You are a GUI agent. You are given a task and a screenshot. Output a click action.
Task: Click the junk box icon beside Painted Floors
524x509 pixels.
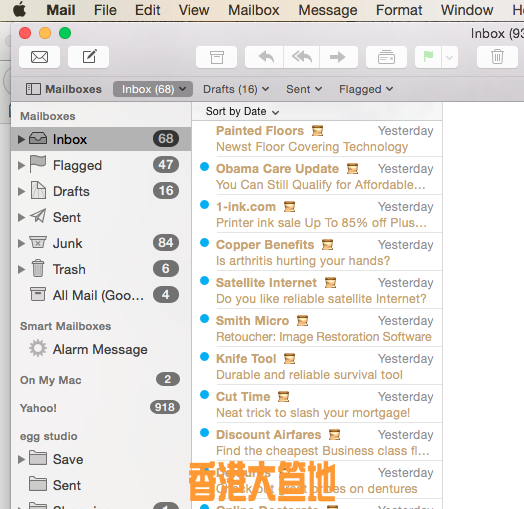pos(317,130)
